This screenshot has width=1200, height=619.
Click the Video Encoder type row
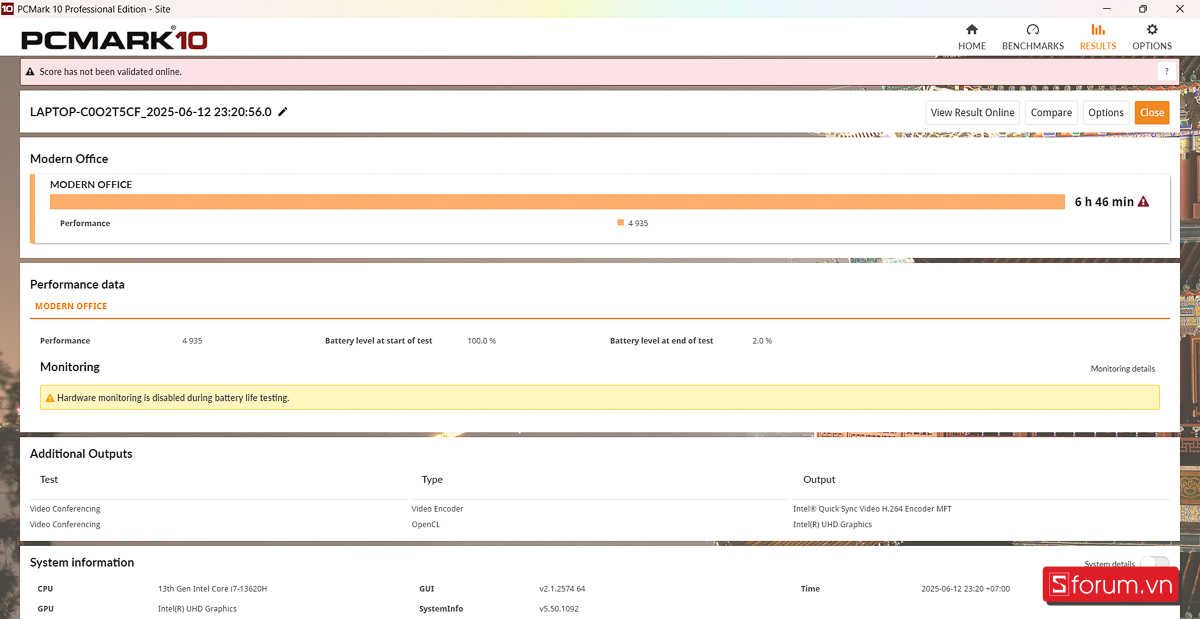coord(437,509)
